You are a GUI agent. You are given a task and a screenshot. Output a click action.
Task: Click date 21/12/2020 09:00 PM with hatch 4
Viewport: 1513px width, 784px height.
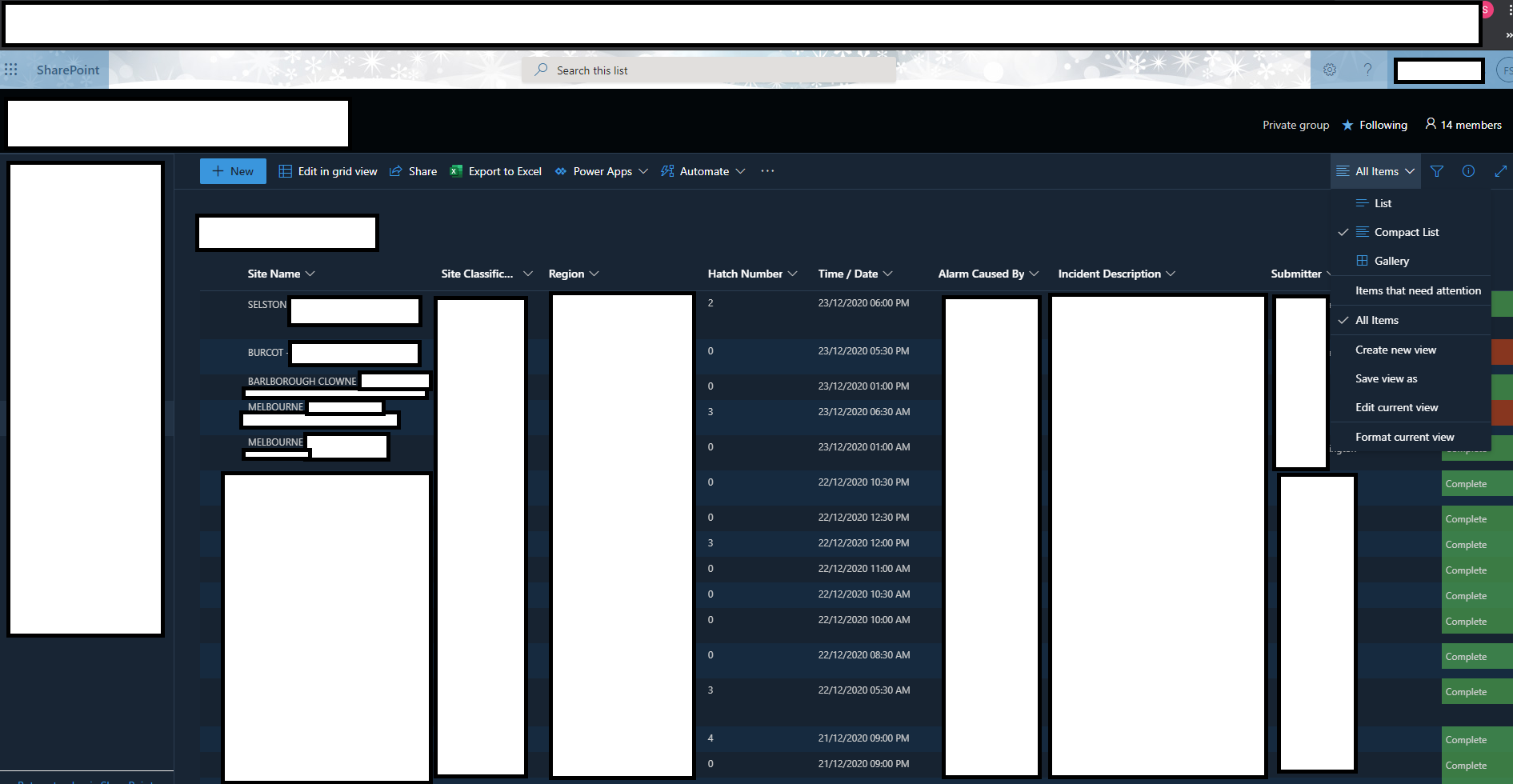click(863, 738)
